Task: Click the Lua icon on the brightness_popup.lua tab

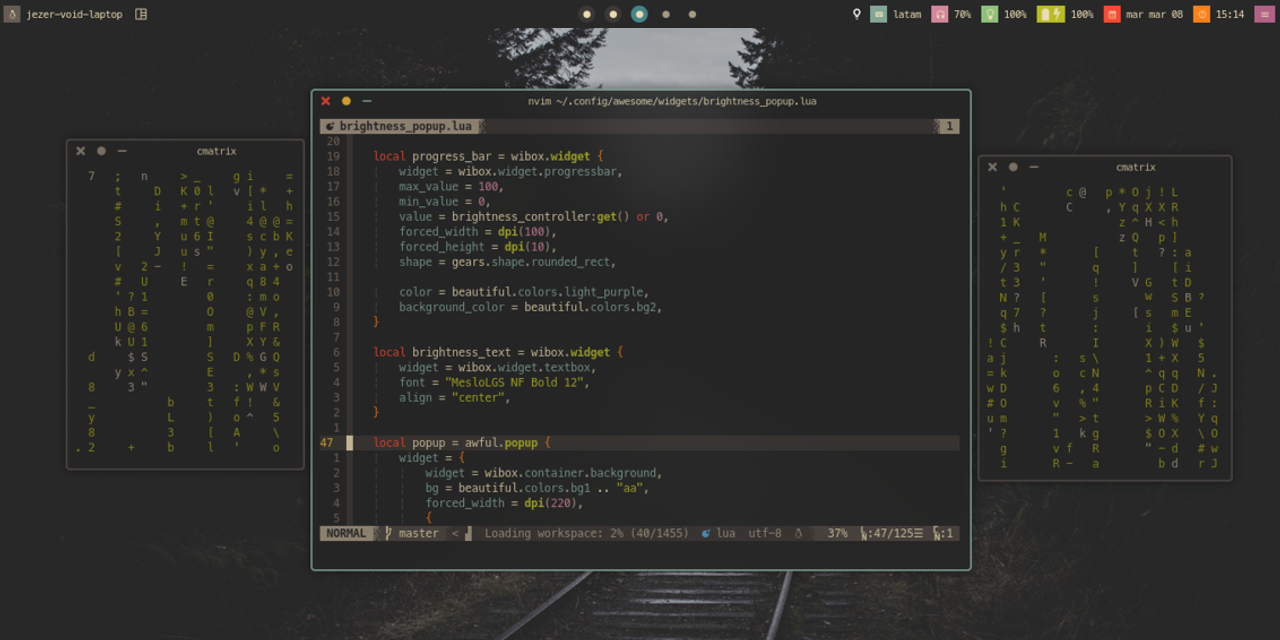Action: (329, 126)
